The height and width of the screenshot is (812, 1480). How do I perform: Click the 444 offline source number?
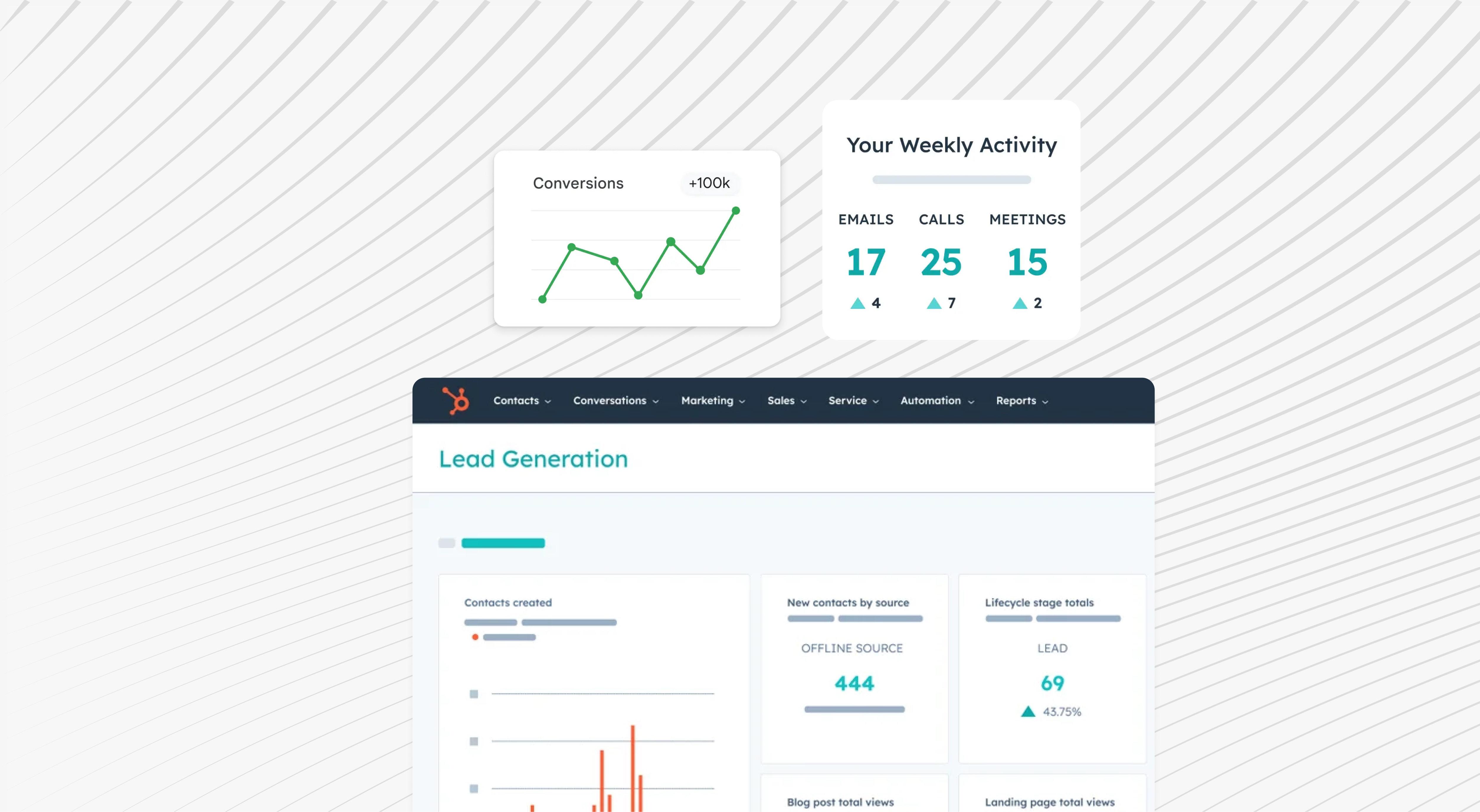[854, 683]
